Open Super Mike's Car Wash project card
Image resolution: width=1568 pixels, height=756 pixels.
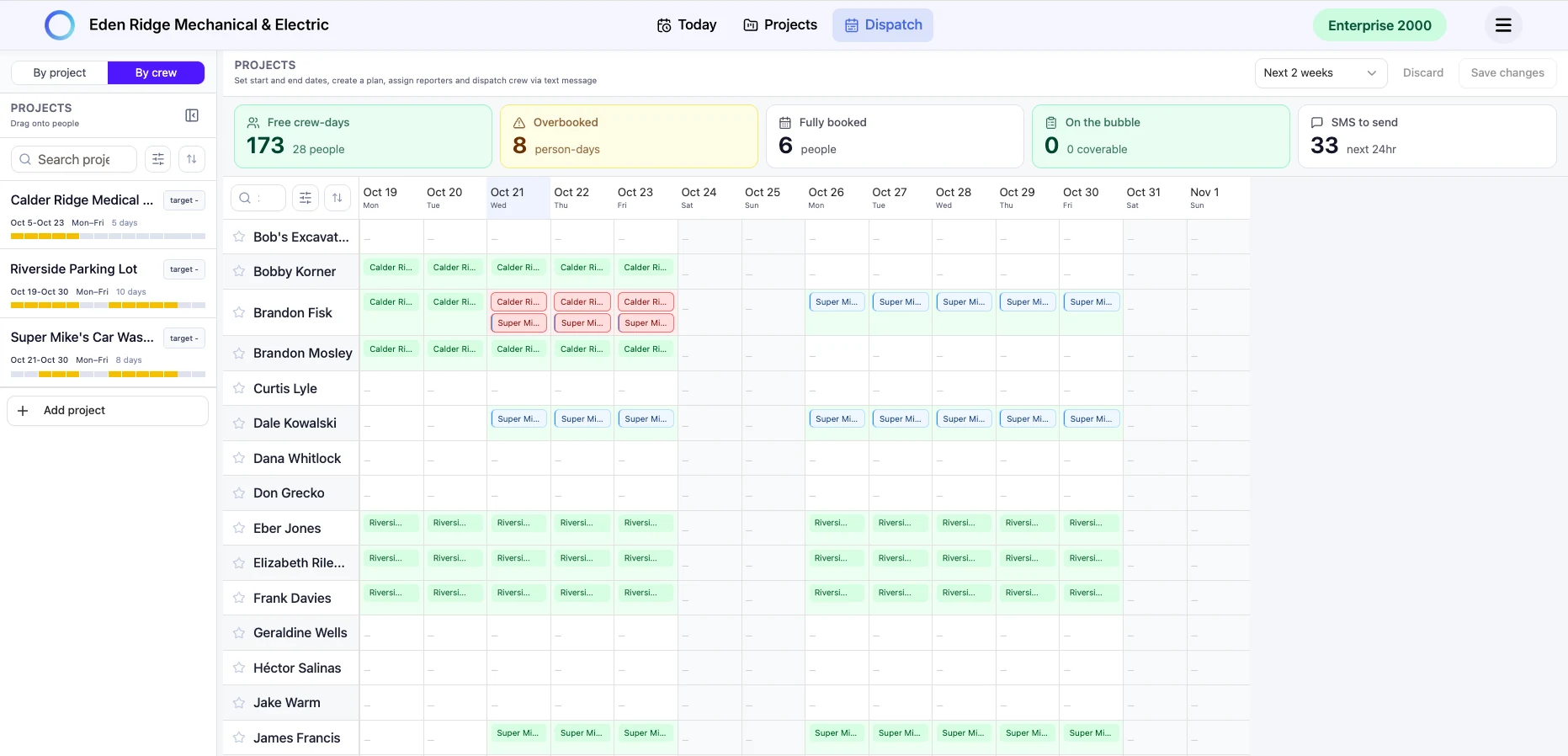(x=108, y=353)
